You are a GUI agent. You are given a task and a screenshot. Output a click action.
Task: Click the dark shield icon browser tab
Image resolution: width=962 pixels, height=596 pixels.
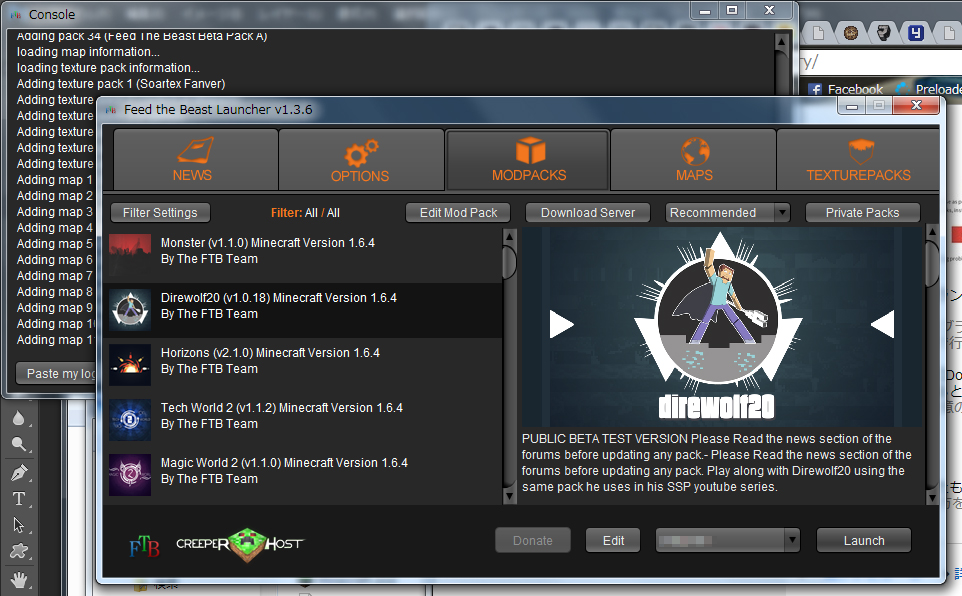883,33
